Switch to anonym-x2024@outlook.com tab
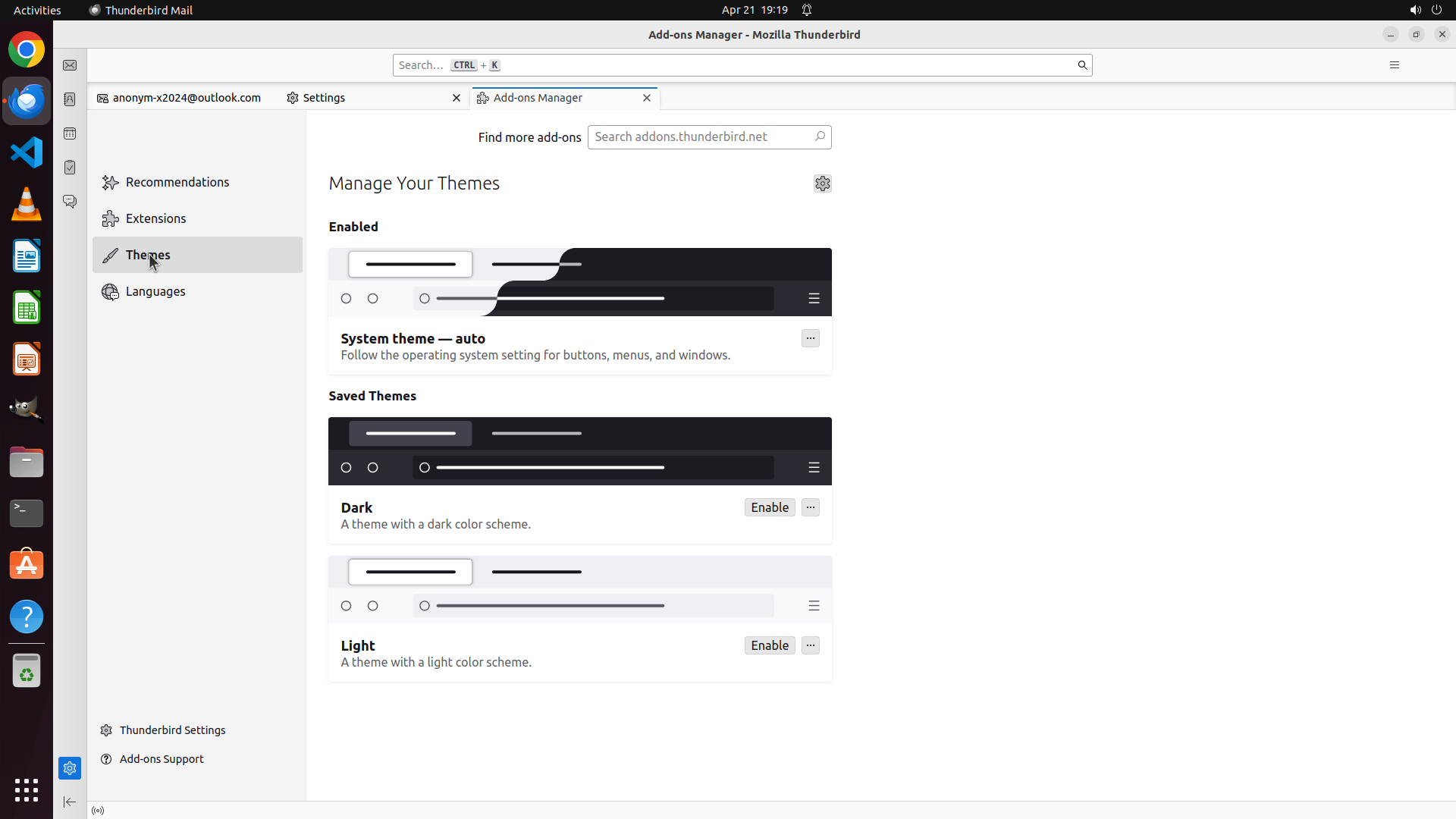The image size is (1456, 819). 180,98
